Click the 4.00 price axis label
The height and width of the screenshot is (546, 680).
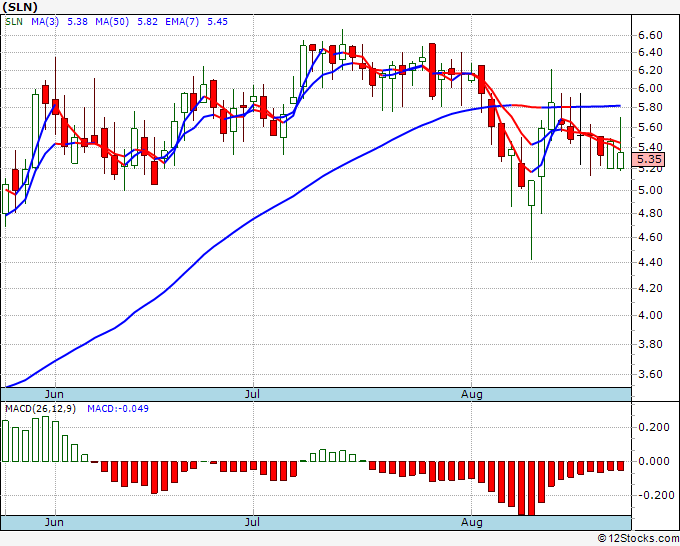[x=650, y=316]
